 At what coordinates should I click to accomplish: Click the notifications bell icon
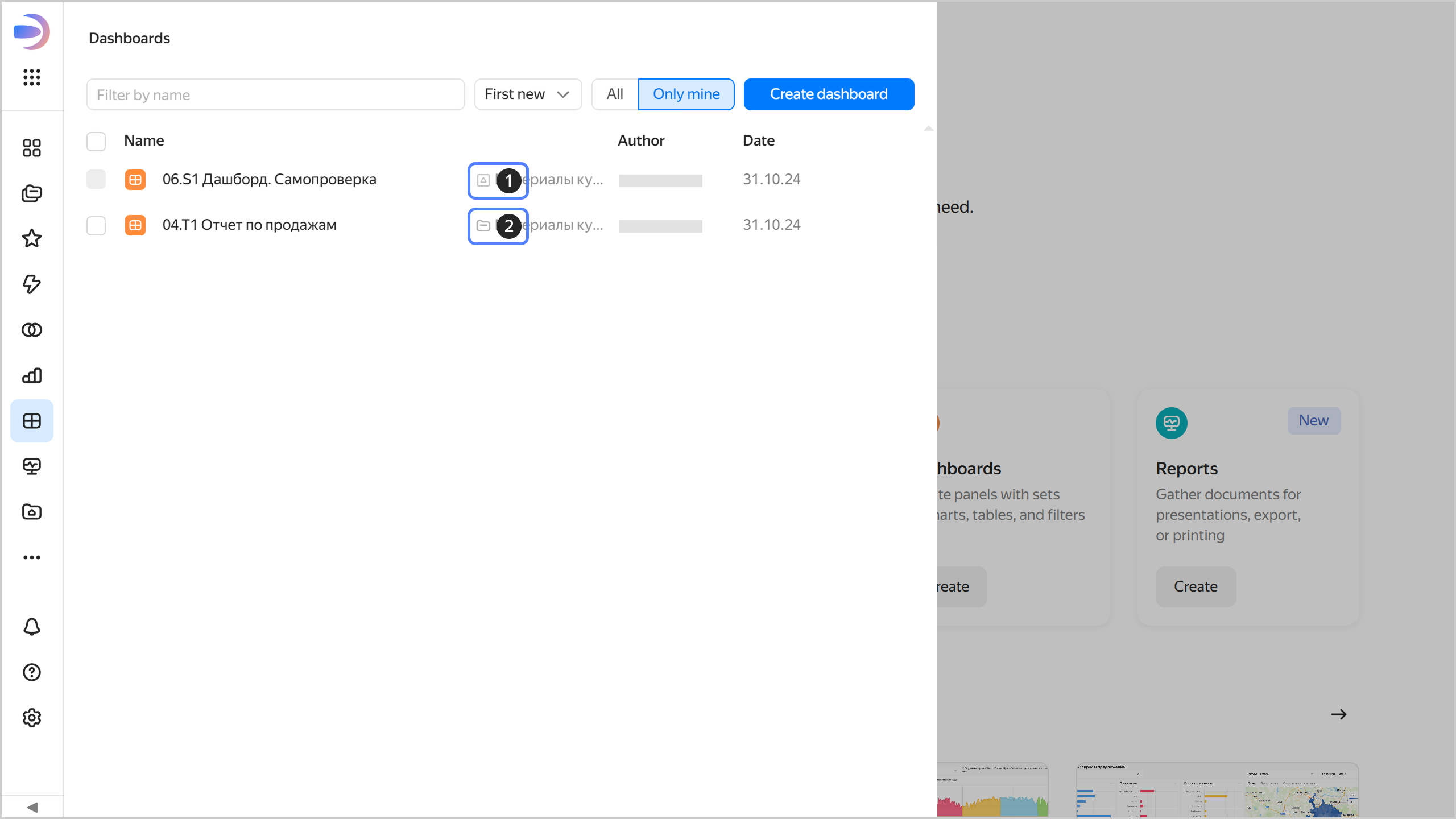pos(32,627)
